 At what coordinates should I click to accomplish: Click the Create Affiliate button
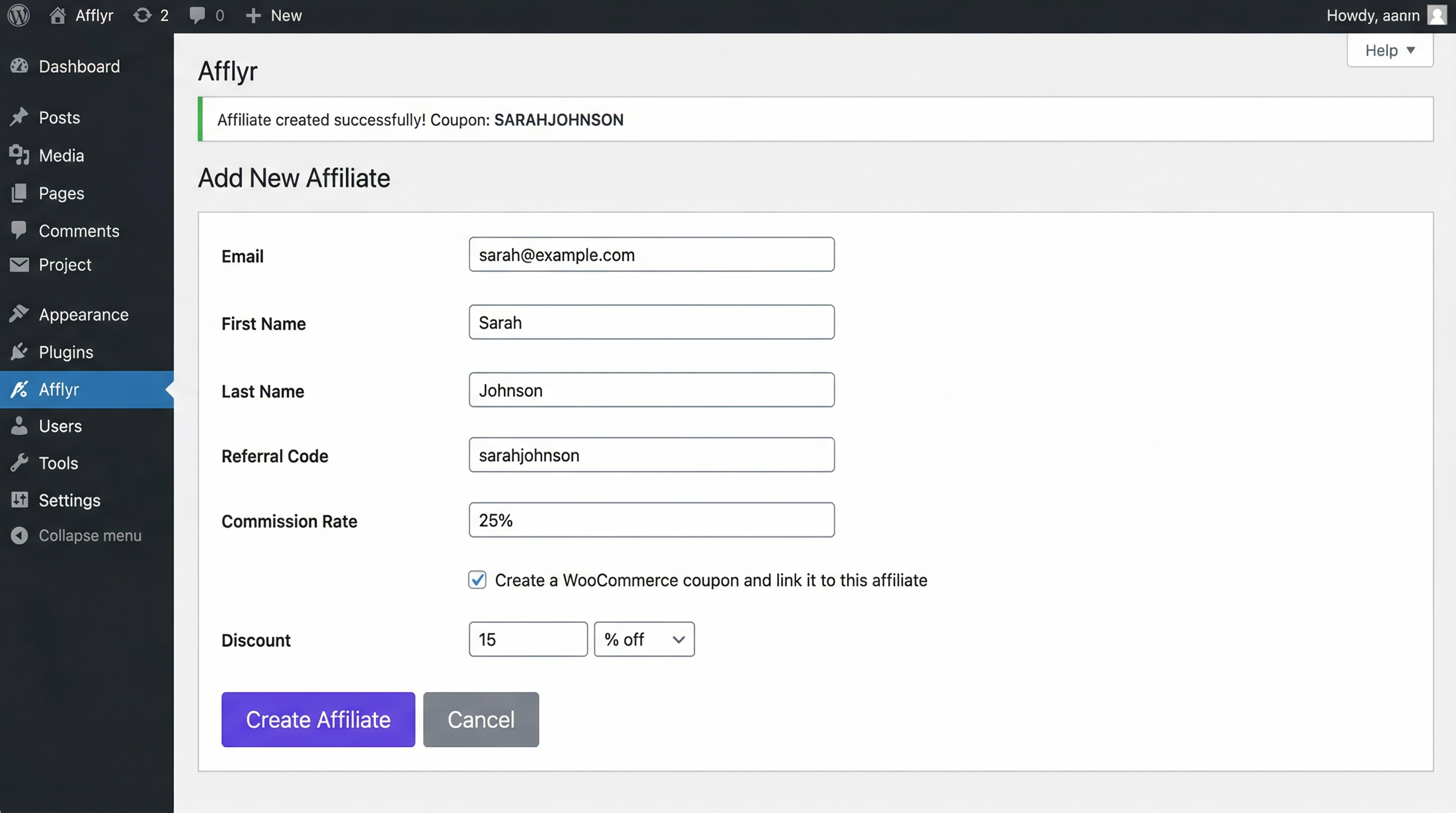click(x=318, y=719)
